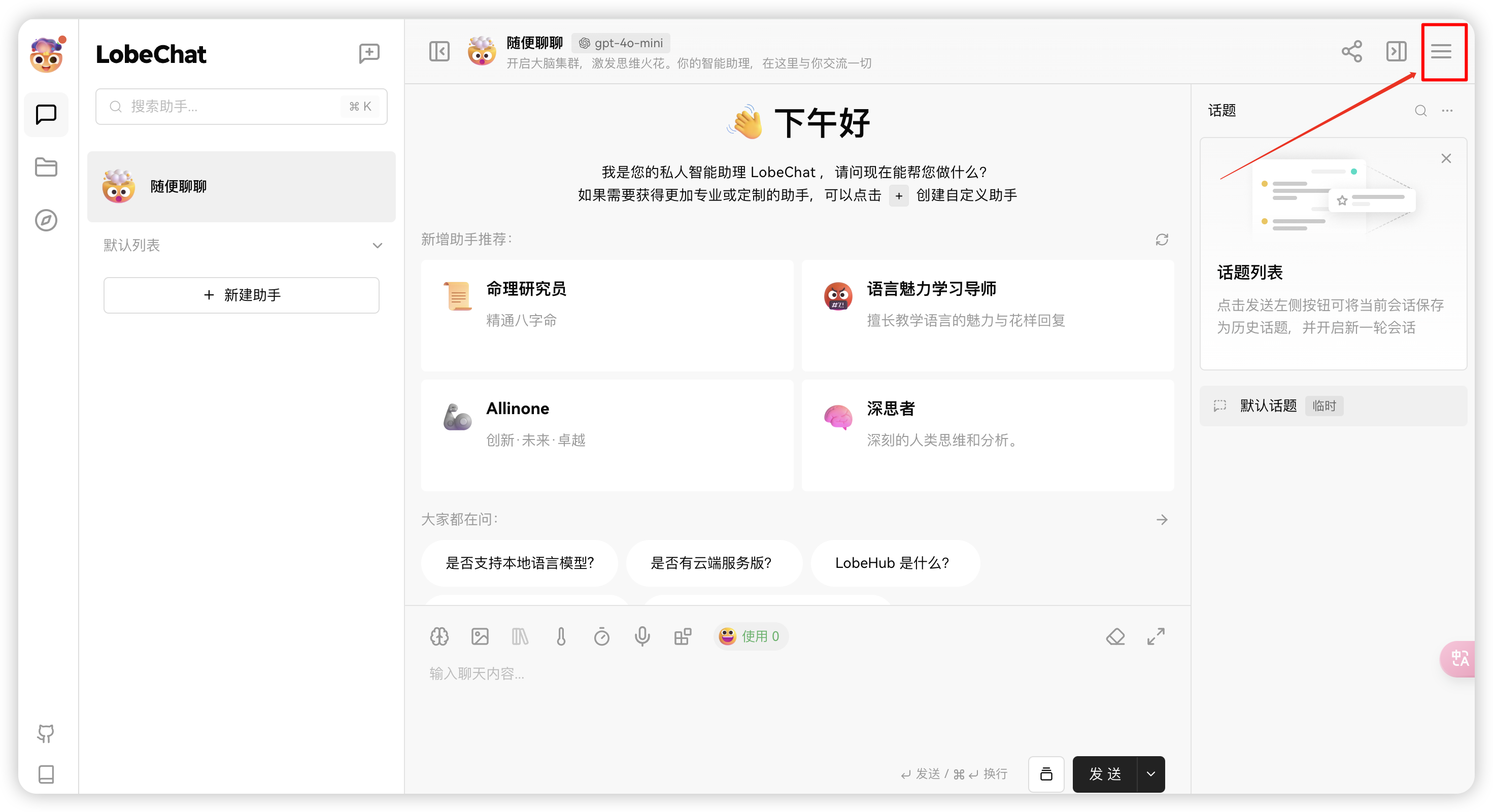Open gpt-4o-mini model tag
The height and width of the screenshot is (812, 1493).
click(x=621, y=43)
